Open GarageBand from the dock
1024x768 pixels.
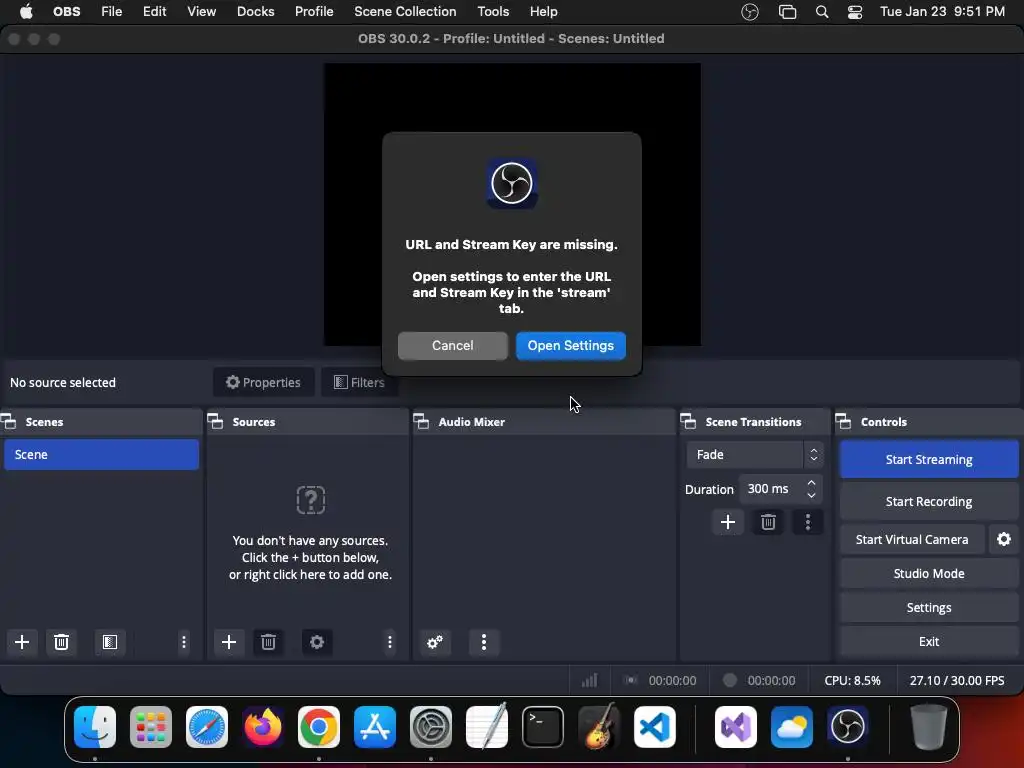(x=599, y=727)
